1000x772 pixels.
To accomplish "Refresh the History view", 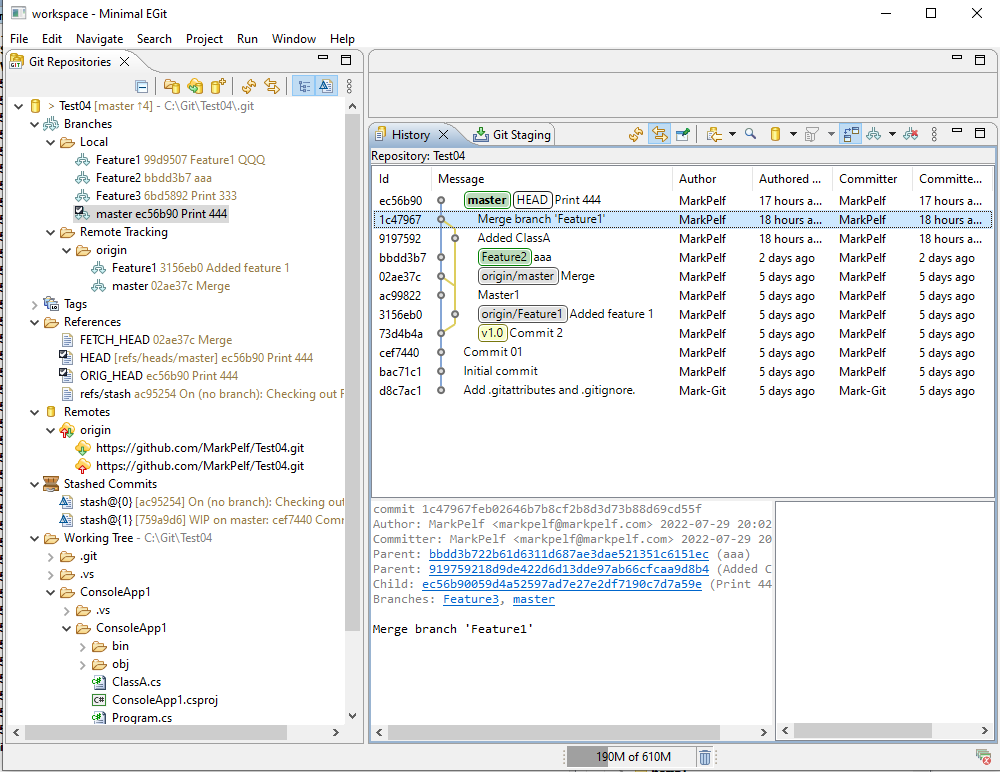I will (635, 134).
